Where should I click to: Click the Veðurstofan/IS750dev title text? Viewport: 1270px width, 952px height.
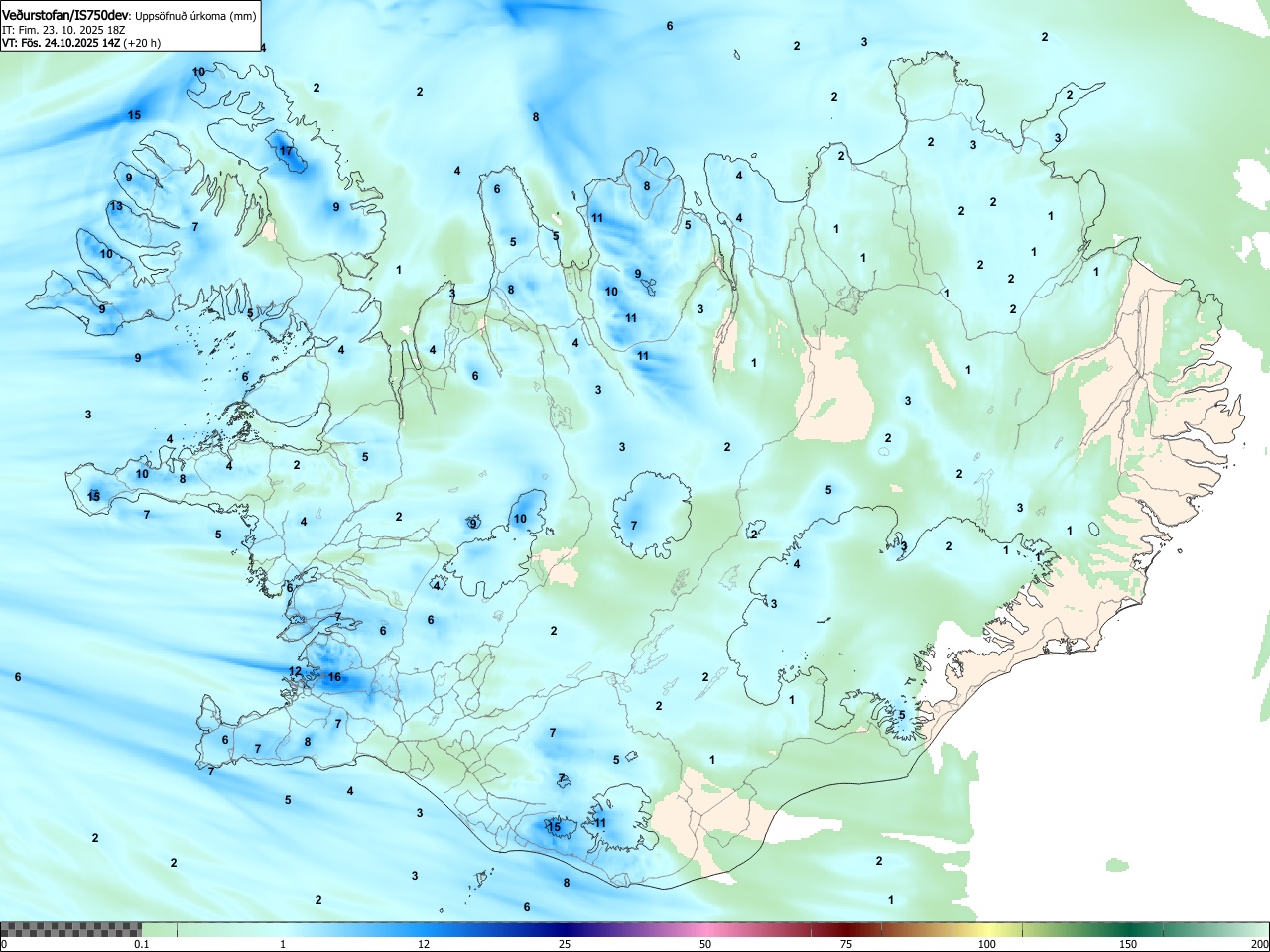pyautogui.click(x=64, y=15)
